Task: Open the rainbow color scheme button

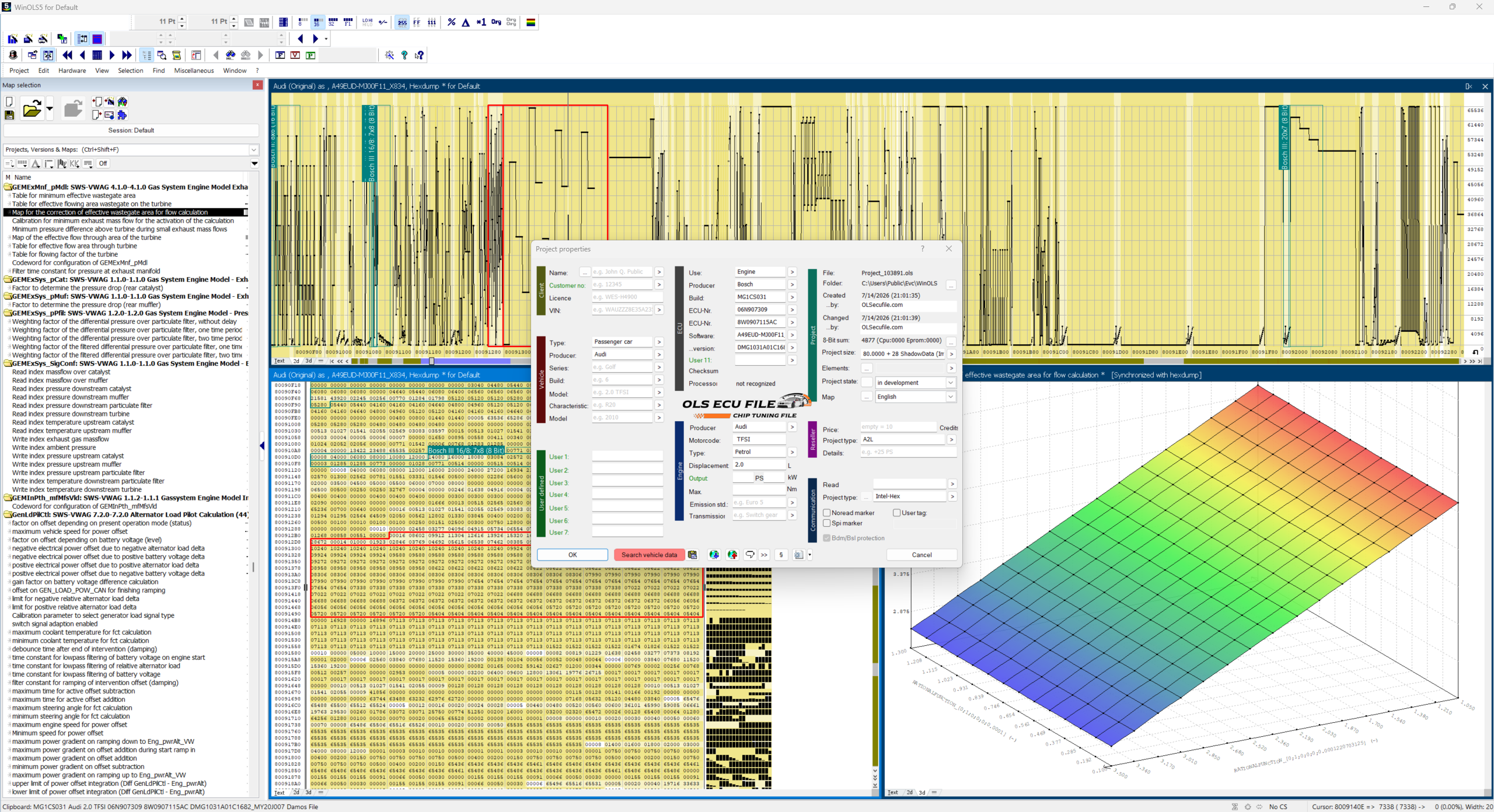Action: tap(531, 22)
